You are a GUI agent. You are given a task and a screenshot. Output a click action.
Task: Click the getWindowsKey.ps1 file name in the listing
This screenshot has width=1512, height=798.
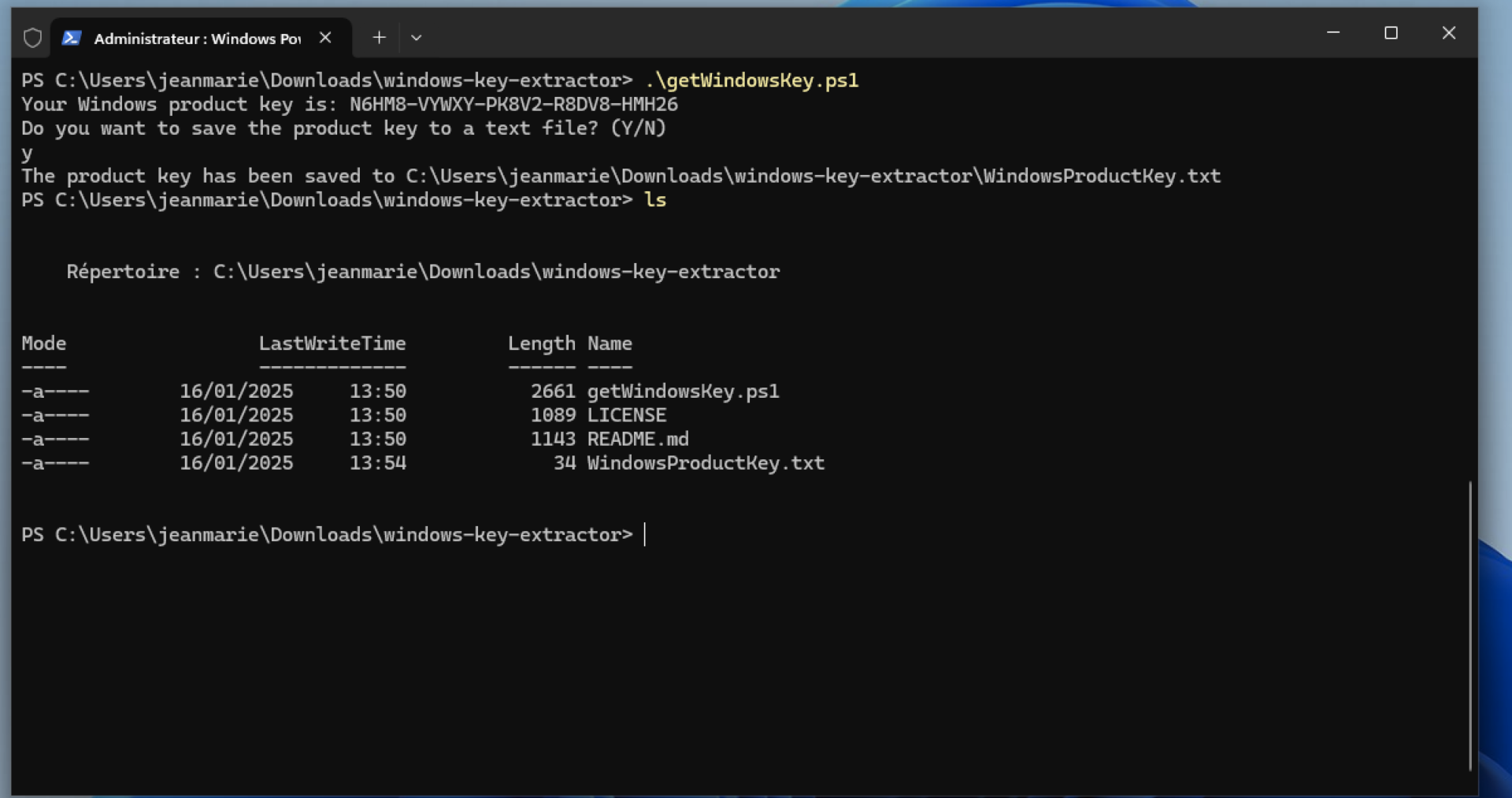(x=683, y=392)
